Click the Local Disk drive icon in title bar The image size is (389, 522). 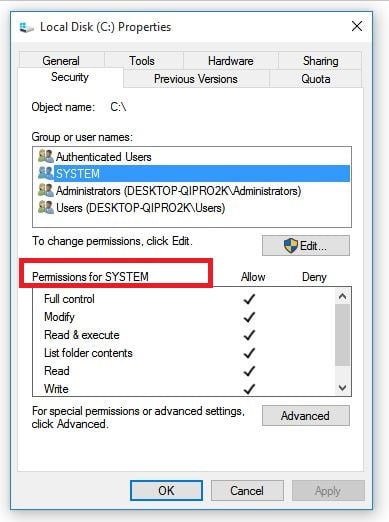(x=27, y=27)
